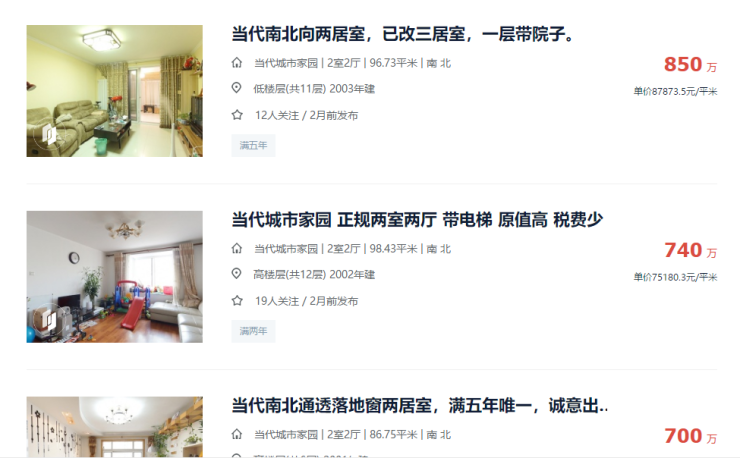Screen dimensions: 740x458
Task: Click the house icon in the 86.75平米 listing
Action: pos(237,434)
